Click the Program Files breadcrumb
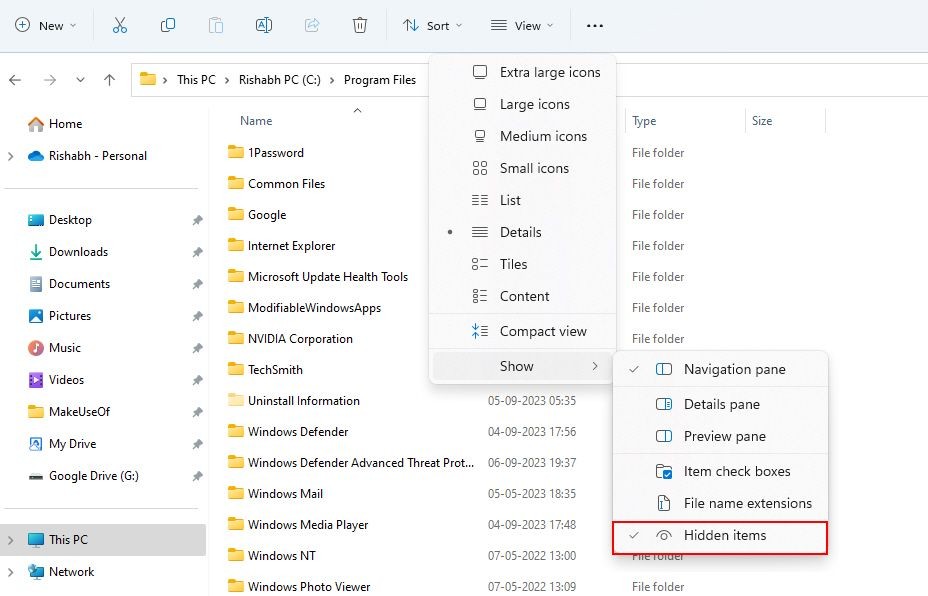Screen dimensions: 928x596 pos(380,80)
